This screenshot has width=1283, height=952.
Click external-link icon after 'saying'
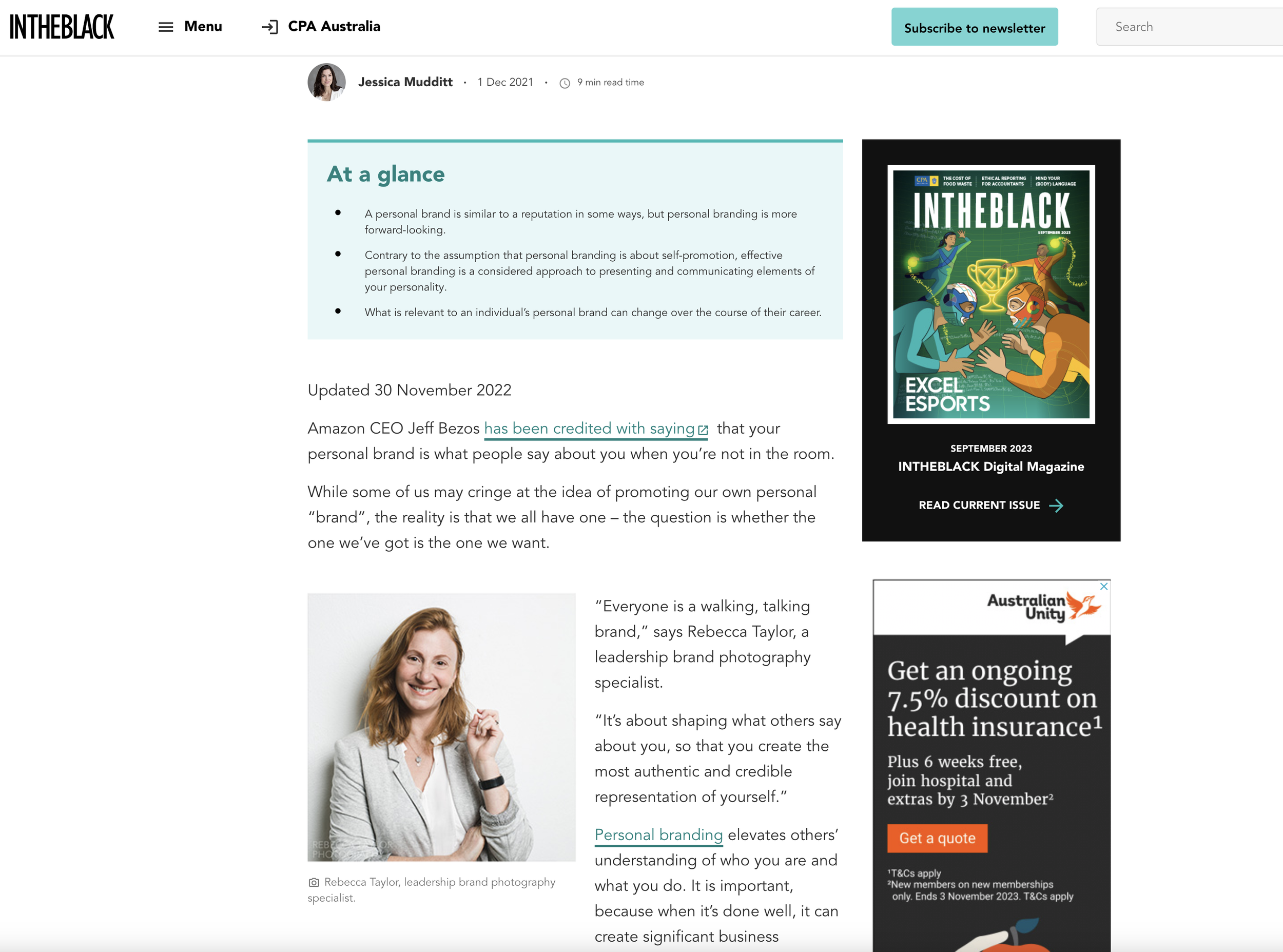click(703, 430)
